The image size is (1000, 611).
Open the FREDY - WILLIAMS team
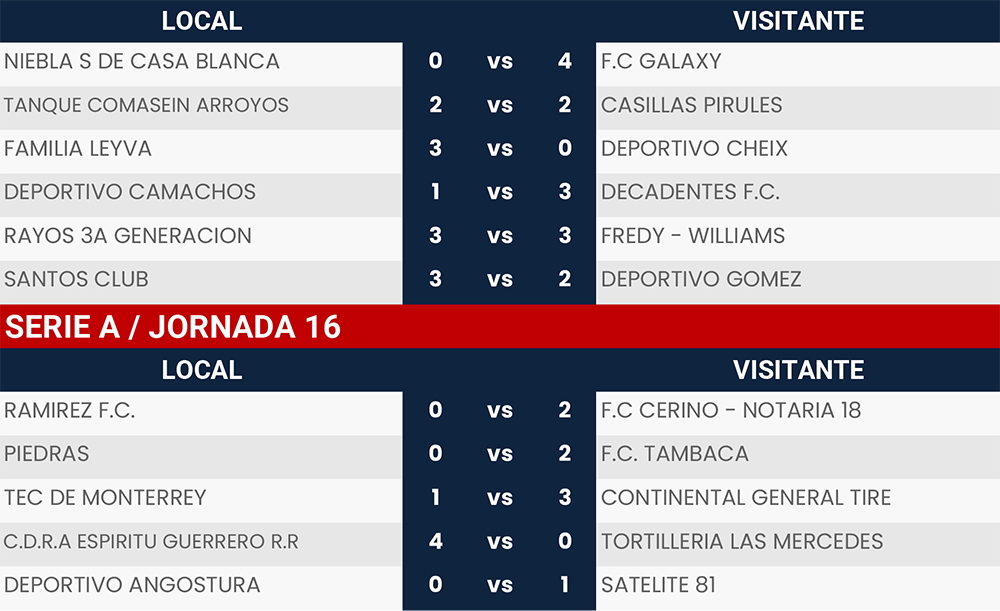[x=693, y=236]
